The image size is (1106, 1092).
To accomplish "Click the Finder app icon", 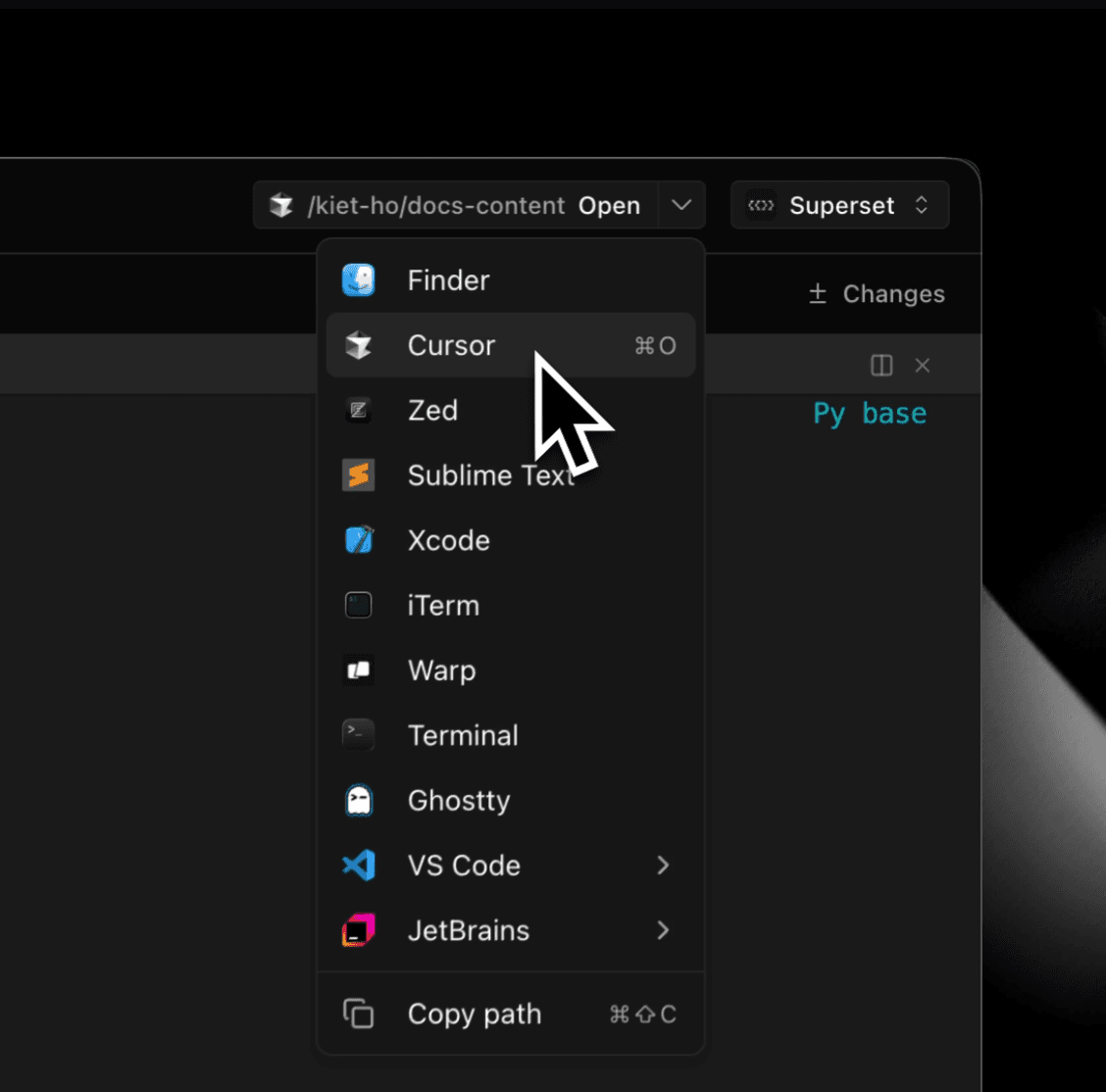I will point(358,280).
